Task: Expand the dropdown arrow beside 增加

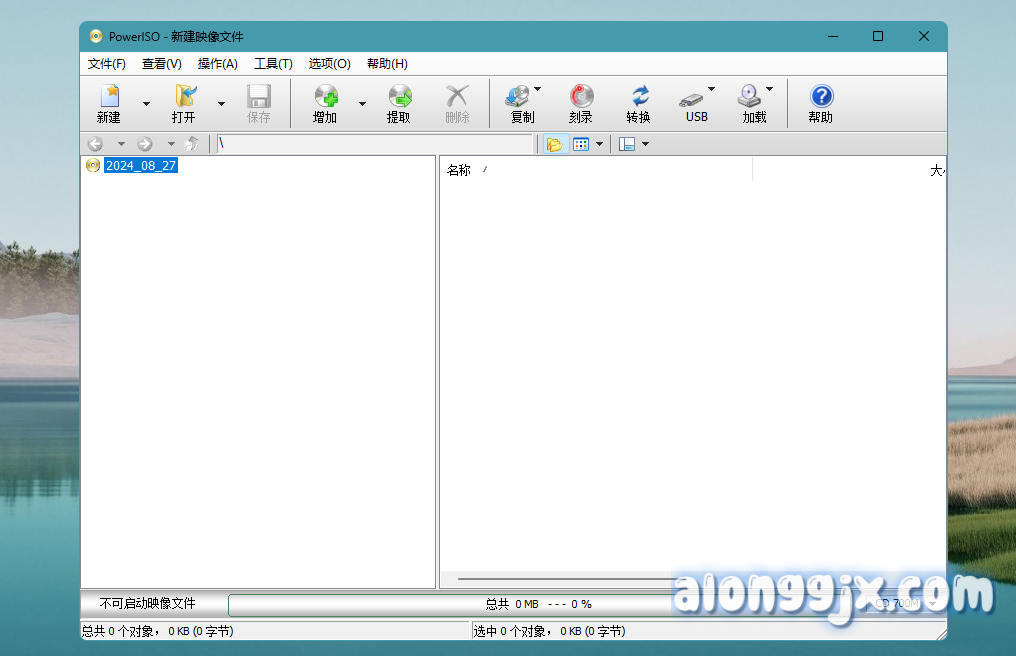Action: pyautogui.click(x=362, y=103)
